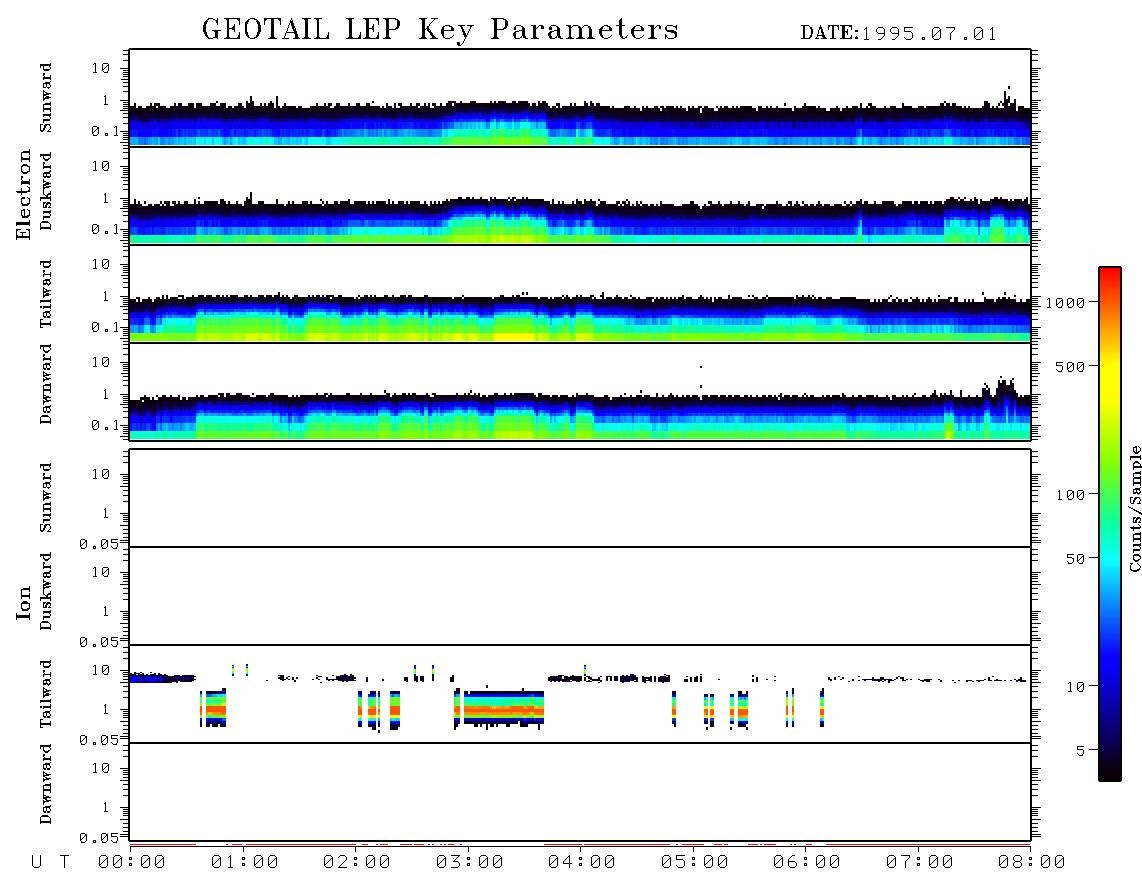
Task: Click the "08:00" time tick label
Action: [x=1032, y=863]
